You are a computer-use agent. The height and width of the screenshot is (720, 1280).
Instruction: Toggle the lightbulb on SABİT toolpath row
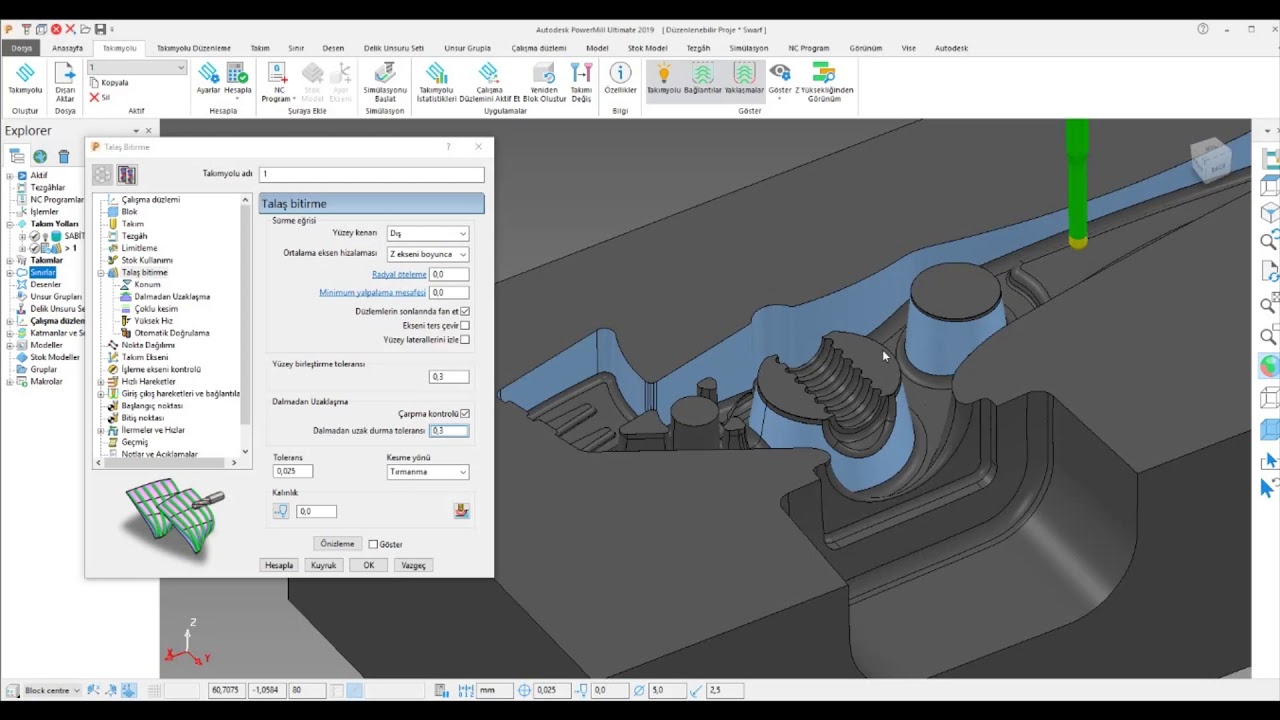[45, 236]
